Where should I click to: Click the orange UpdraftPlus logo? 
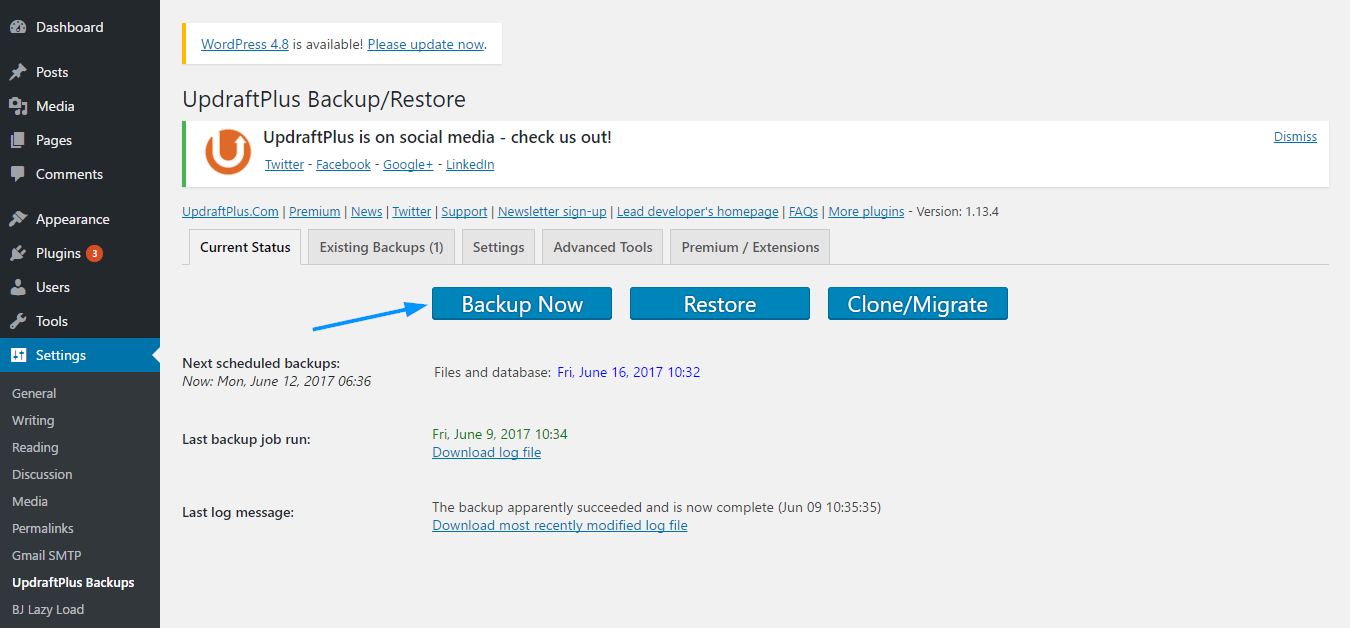[228, 152]
